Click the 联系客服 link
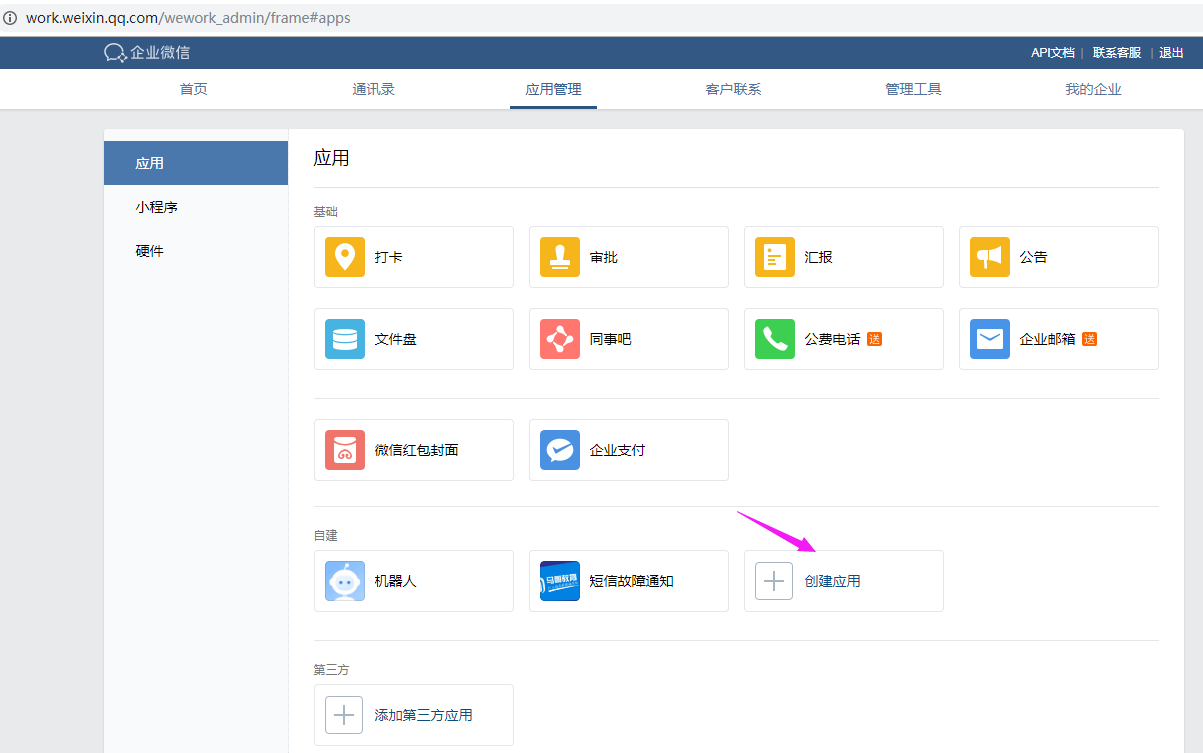The height and width of the screenshot is (753, 1203). point(1117,53)
